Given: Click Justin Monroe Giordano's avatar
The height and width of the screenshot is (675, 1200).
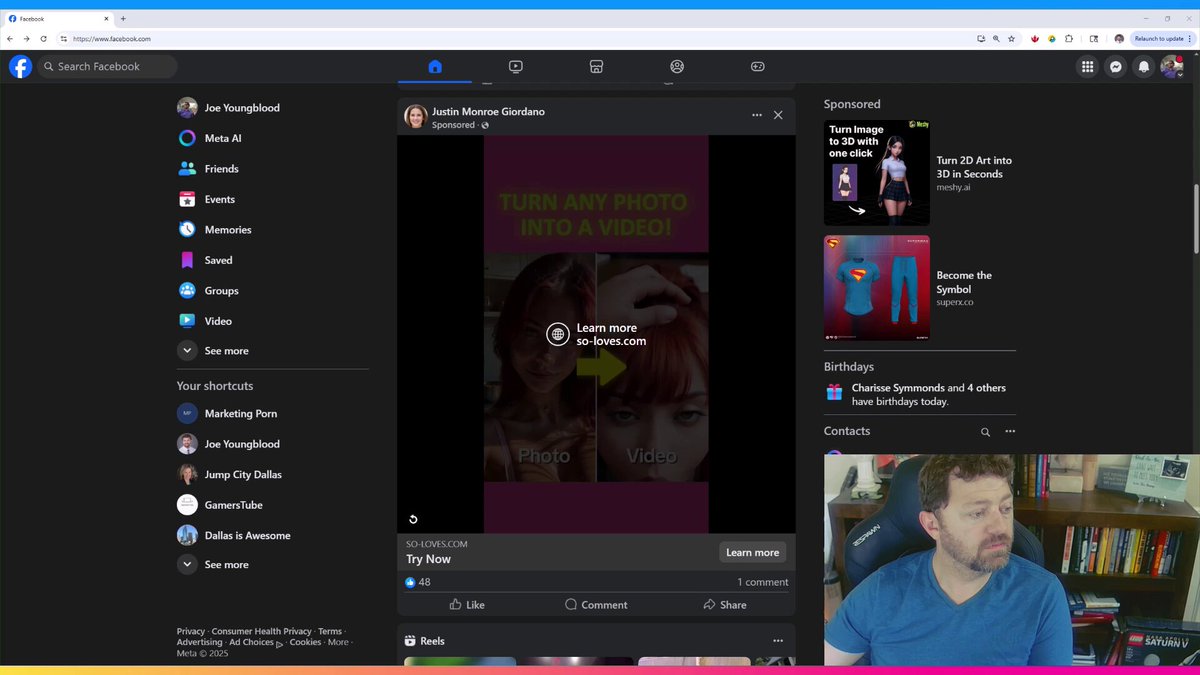Looking at the screenshot, I should click(x=416, y=116).
